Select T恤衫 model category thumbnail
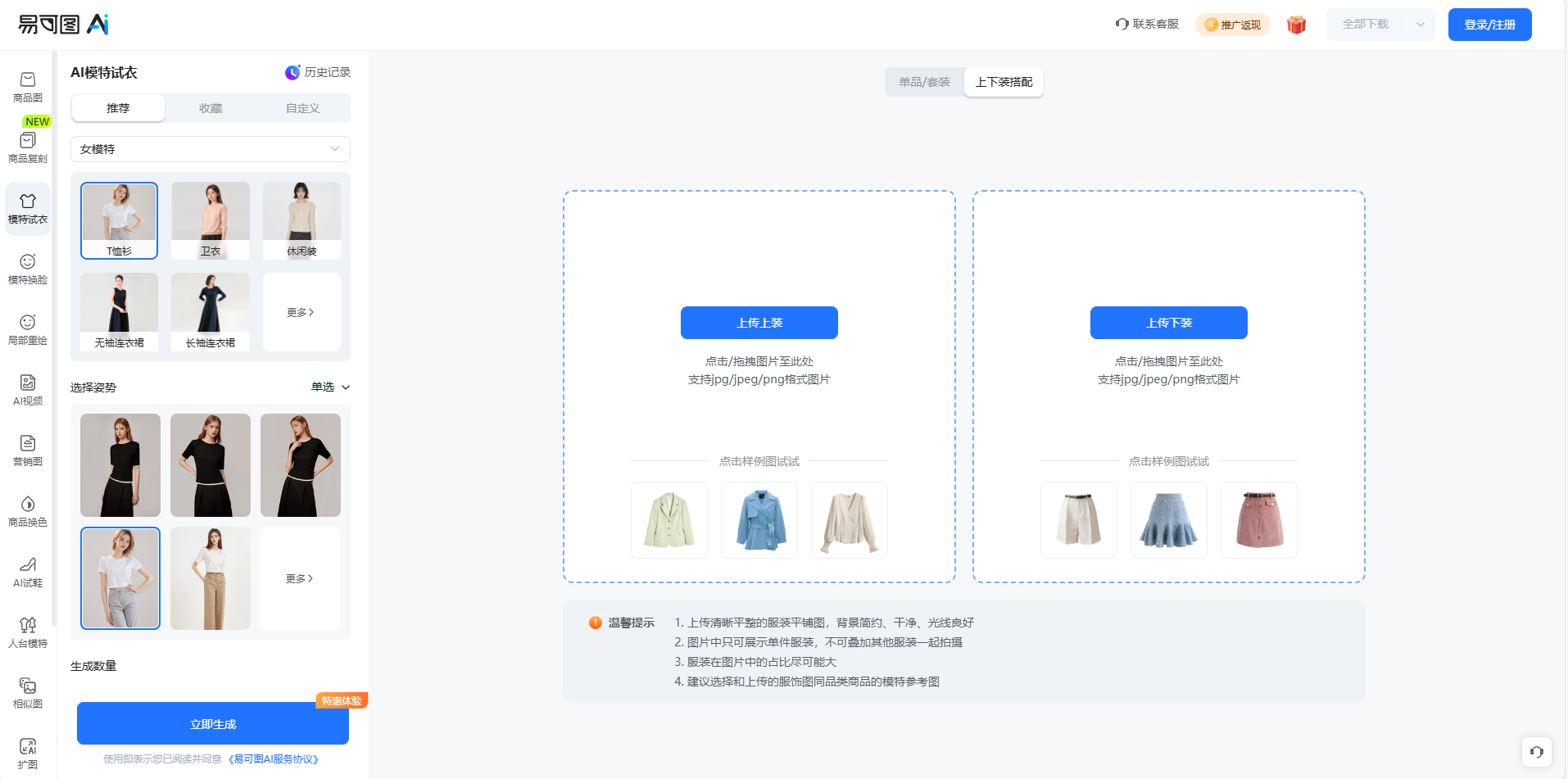This screenshot has height=779, width=1568. [x=120, y=220]
